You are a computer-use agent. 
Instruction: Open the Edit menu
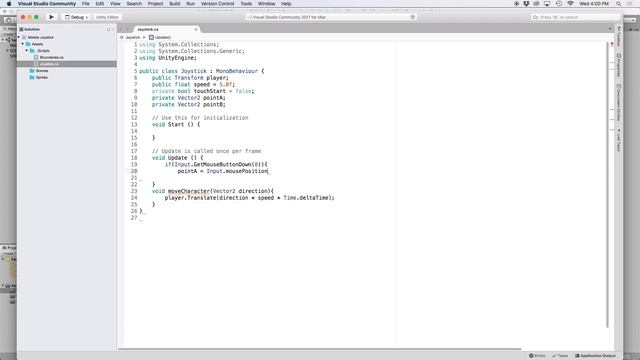(100, 4)
